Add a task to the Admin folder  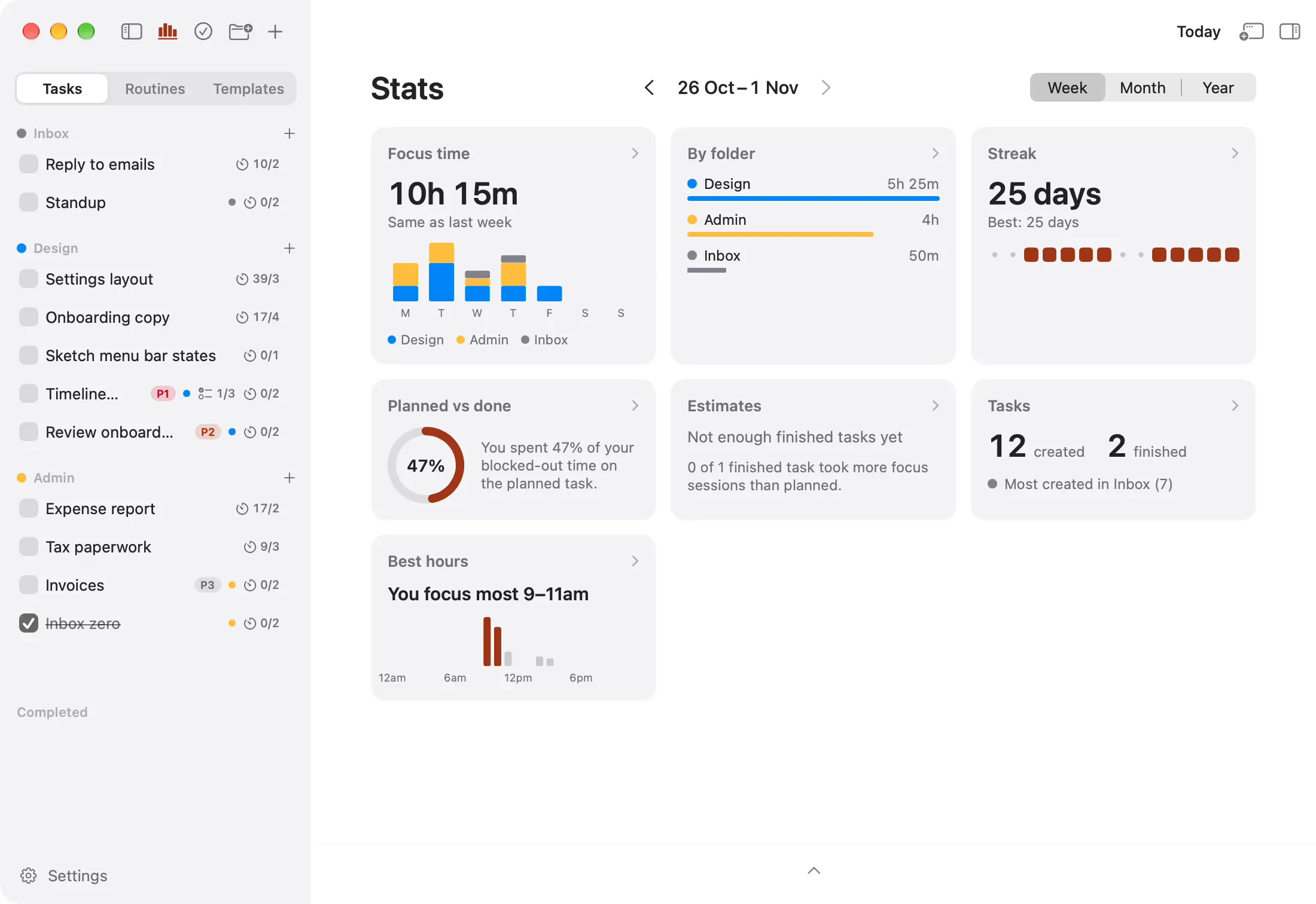290,478
